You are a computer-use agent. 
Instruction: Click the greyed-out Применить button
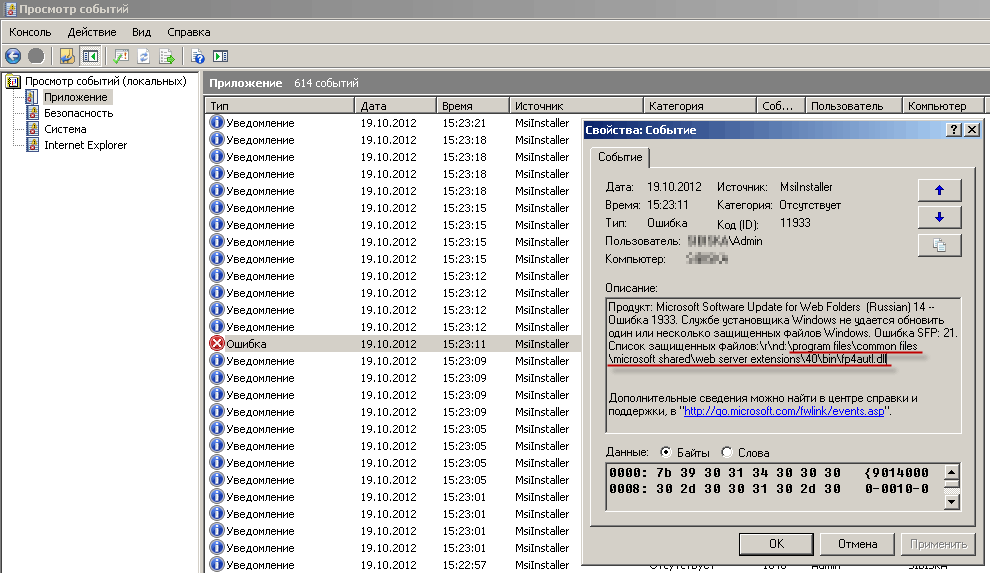(x=938, y=544)
